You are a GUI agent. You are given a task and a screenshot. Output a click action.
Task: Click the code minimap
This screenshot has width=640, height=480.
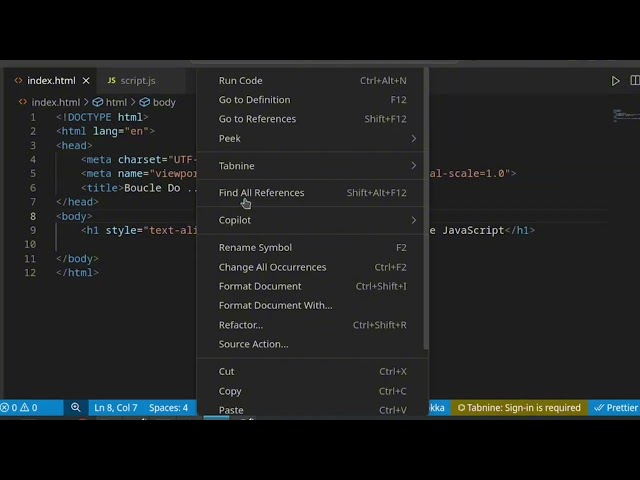click(626, 116)
